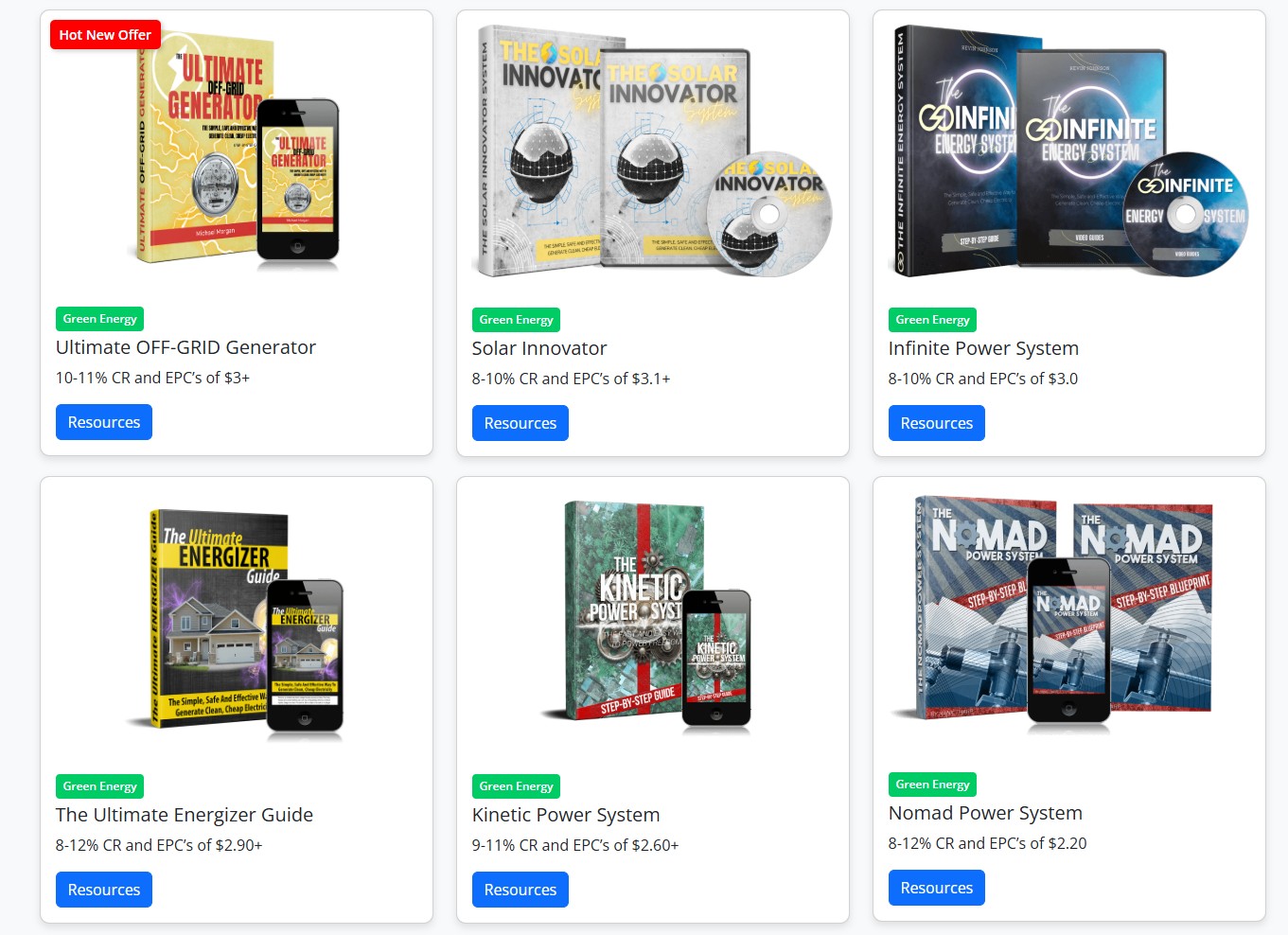Click the Kinetic Power System title
1288x935 pixels.
pyautogui.click(x=566, y=815)
